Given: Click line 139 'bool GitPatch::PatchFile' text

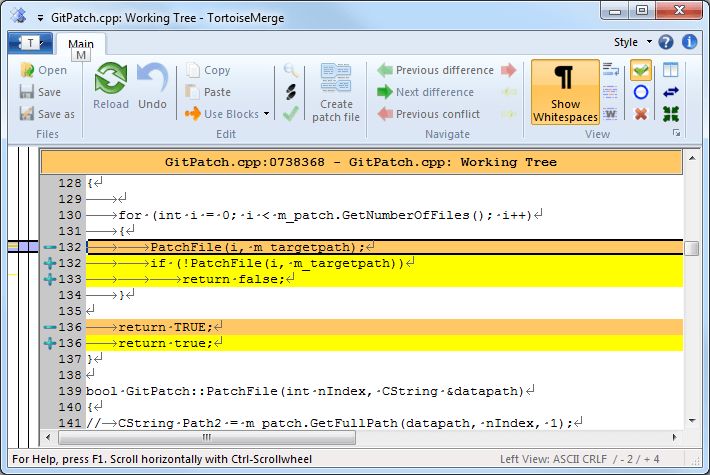Looking at the screenshot, I should coord(305,391).
